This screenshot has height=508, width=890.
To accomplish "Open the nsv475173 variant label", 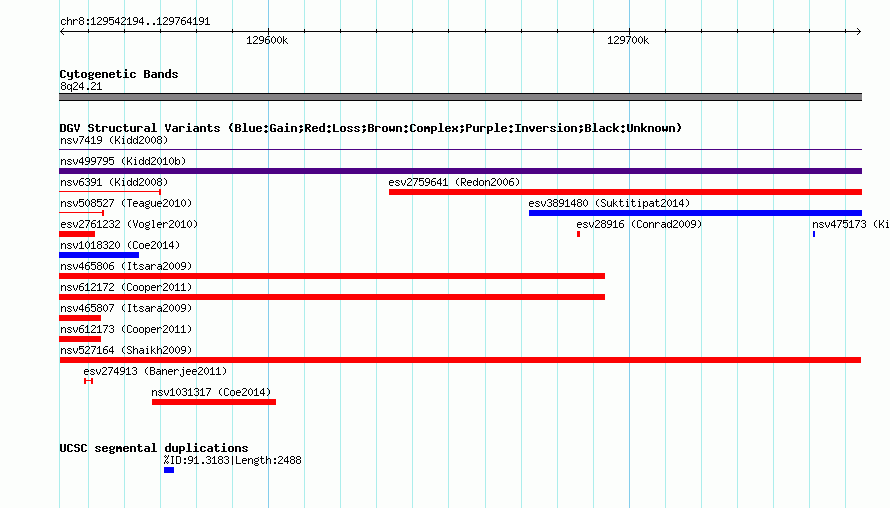I will [x=850, y=224].
